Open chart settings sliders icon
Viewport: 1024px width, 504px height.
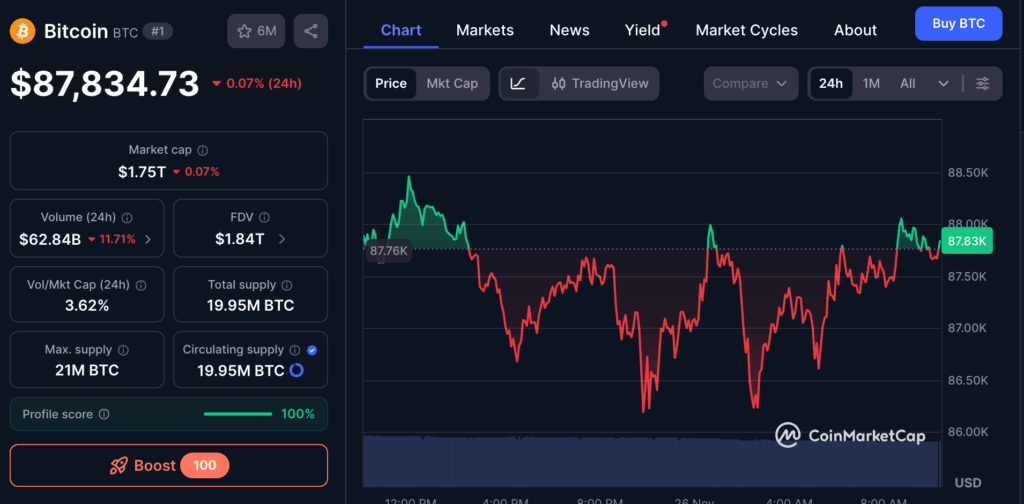pyautogui.click(x=983, y=83)
